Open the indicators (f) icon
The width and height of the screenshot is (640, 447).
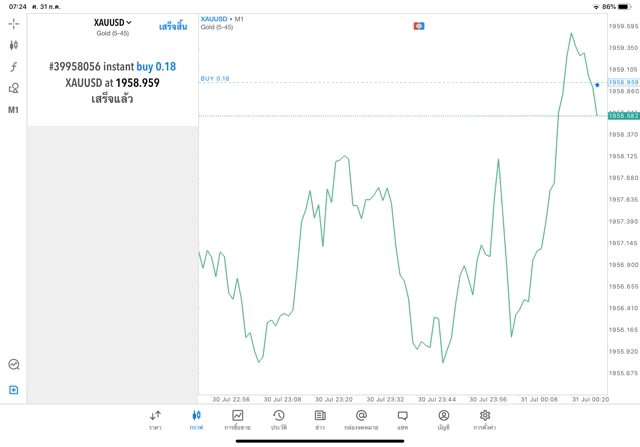click(x=14, y=67)
